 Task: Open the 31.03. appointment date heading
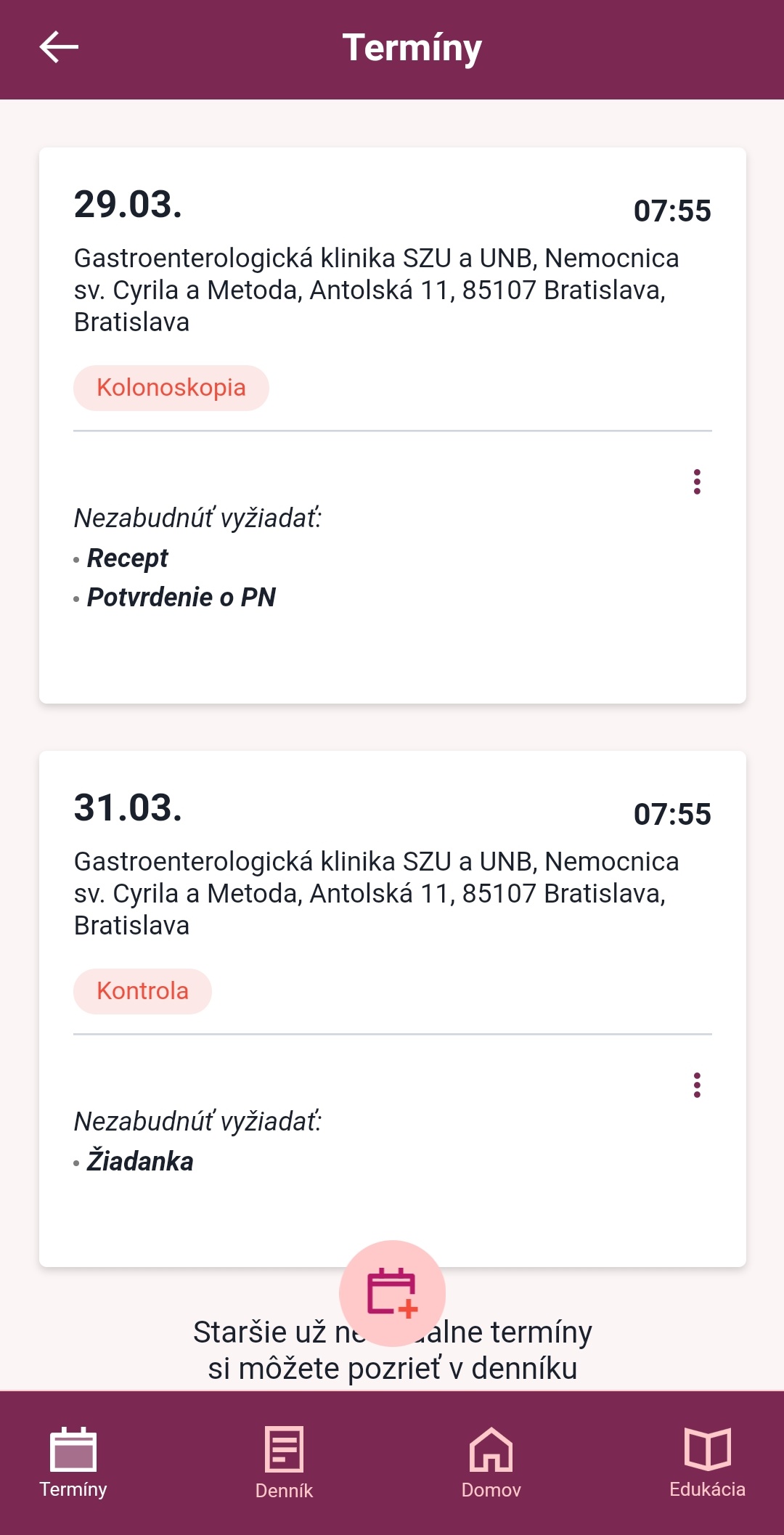[x=128, y=807]
